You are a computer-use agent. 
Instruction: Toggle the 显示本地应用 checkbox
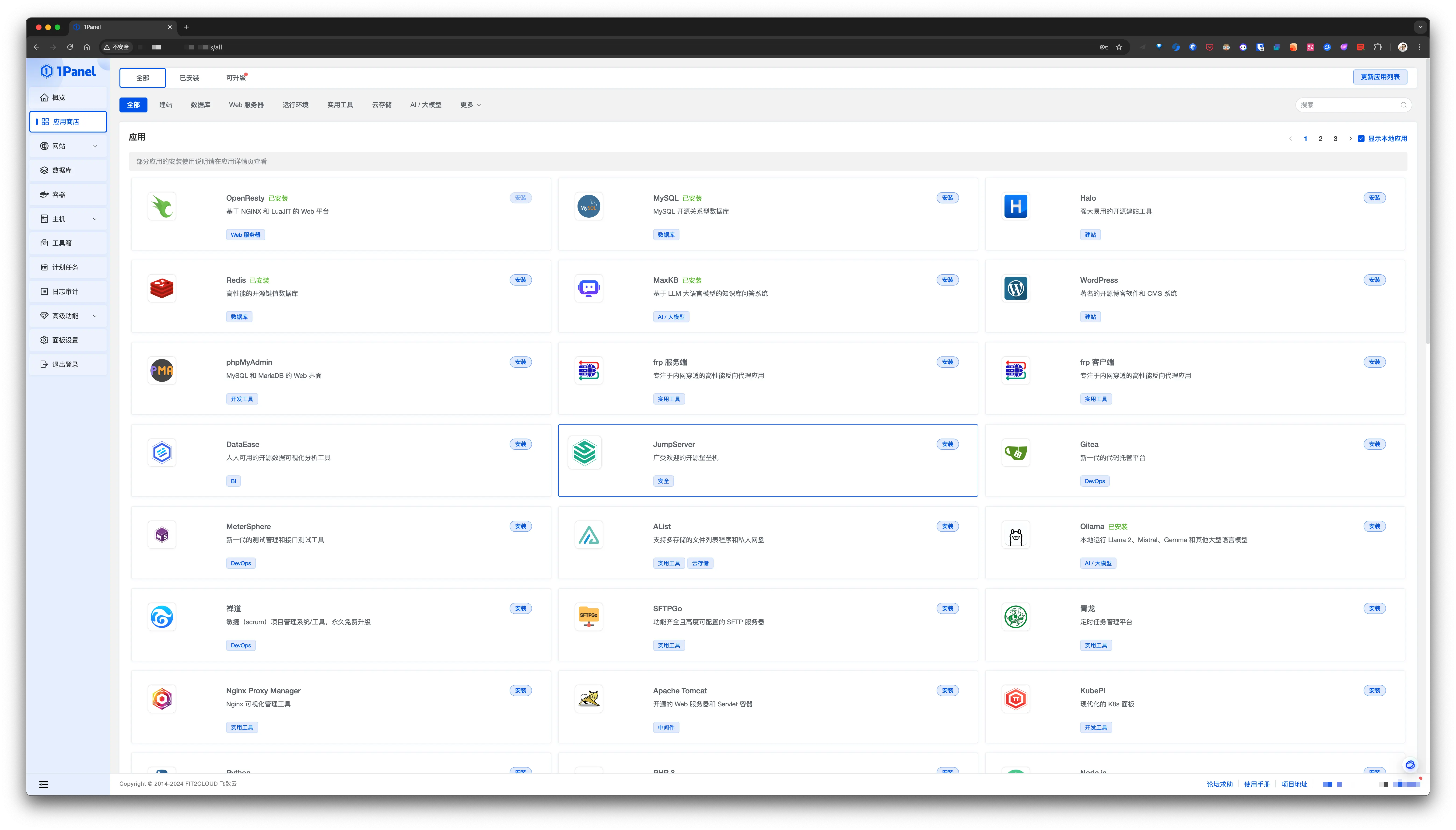[x=1361, y=139]
